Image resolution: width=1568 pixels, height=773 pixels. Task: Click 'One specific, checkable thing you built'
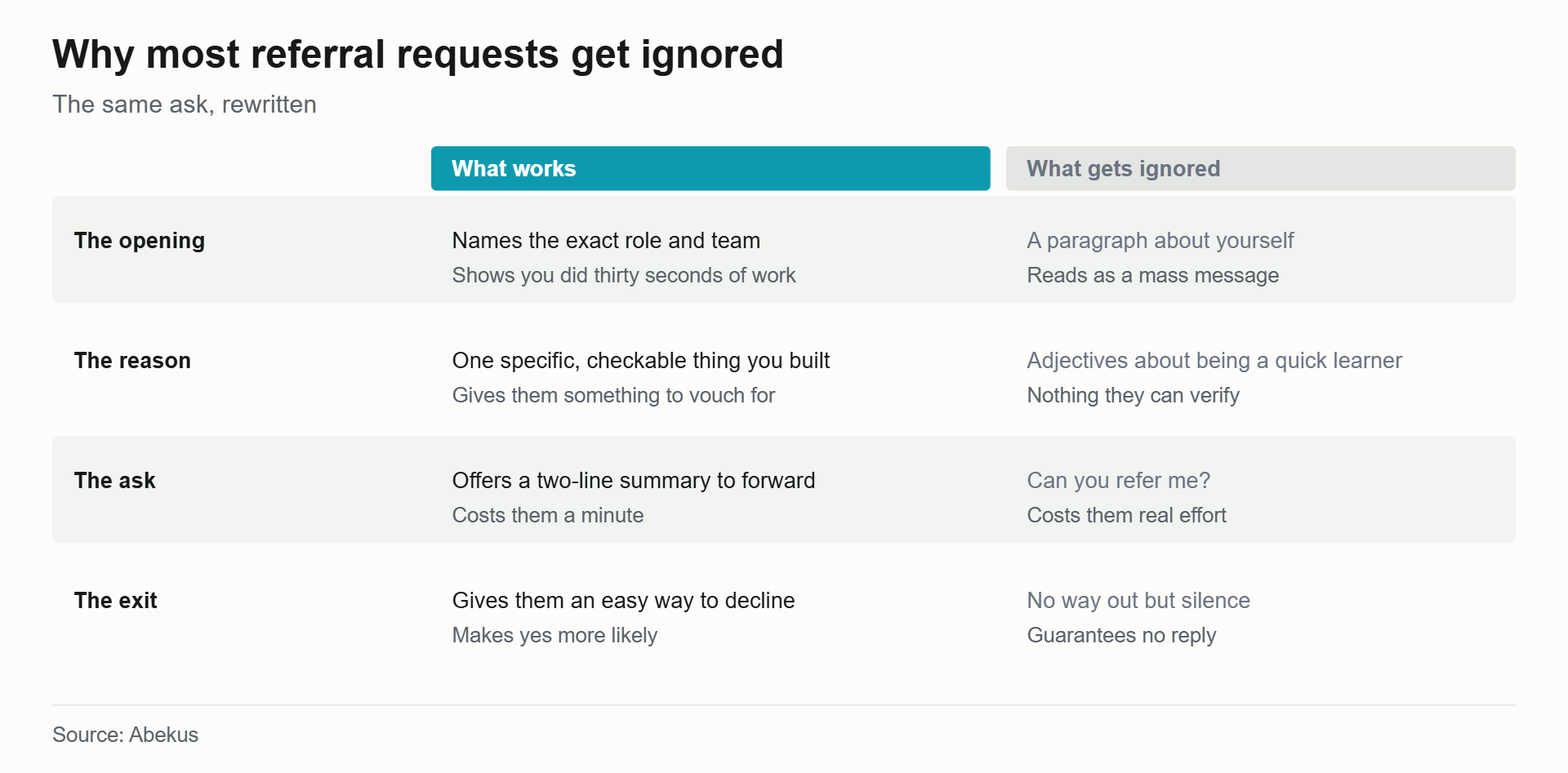(x=641, y=361)
